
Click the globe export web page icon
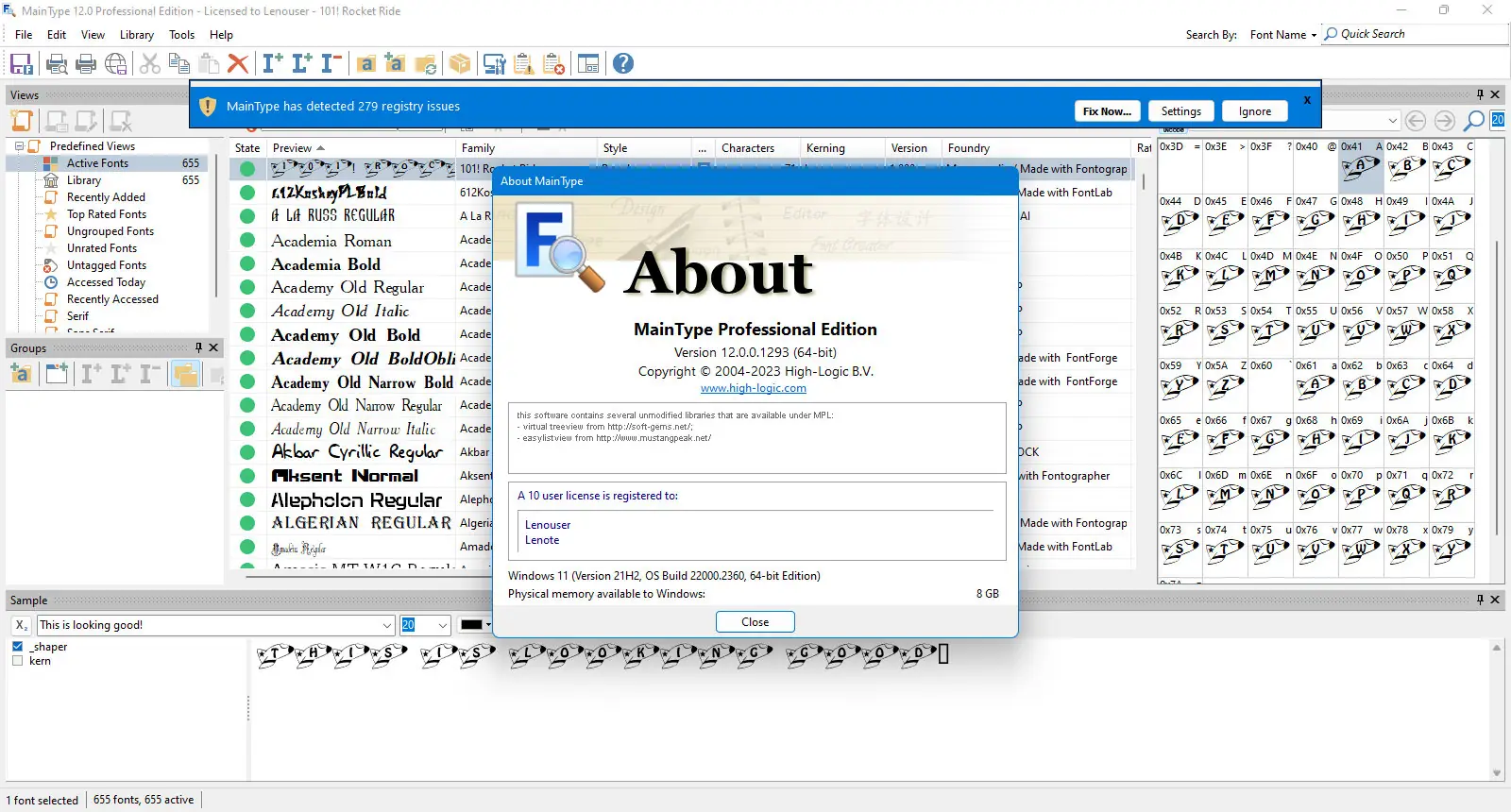pos(116,64)
